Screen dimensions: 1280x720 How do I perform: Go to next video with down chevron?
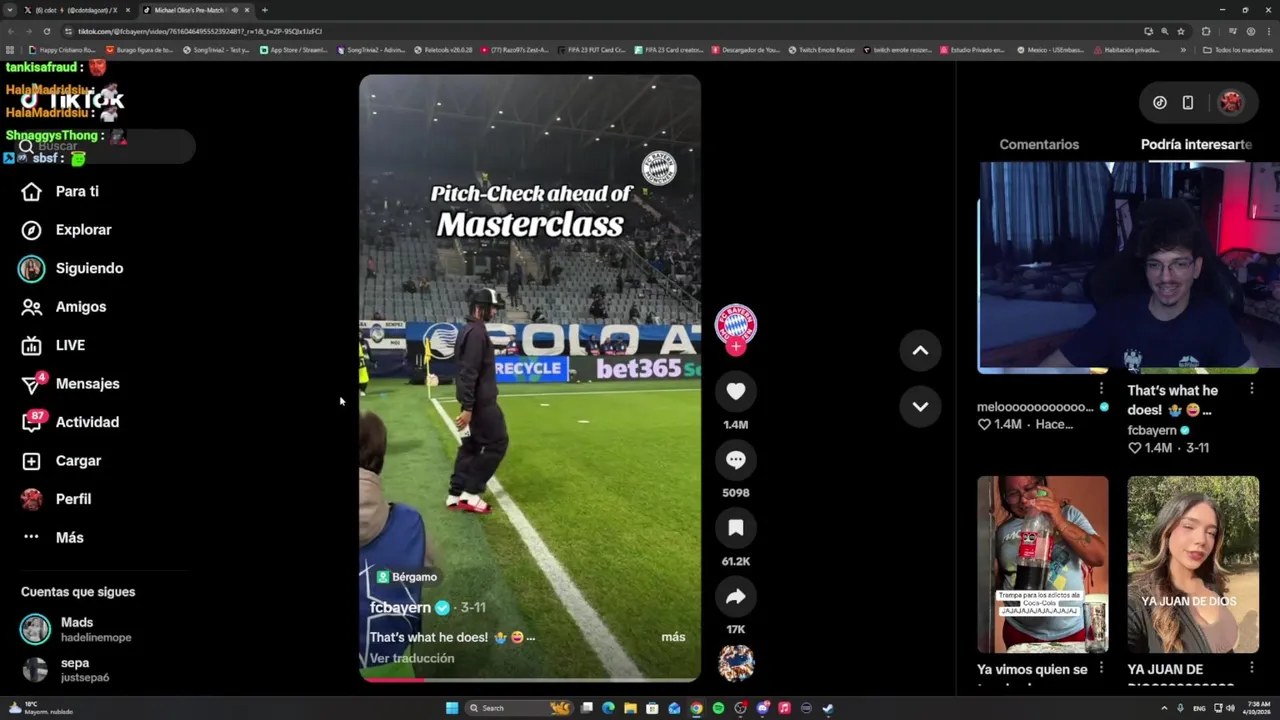[x=920, y=407]
